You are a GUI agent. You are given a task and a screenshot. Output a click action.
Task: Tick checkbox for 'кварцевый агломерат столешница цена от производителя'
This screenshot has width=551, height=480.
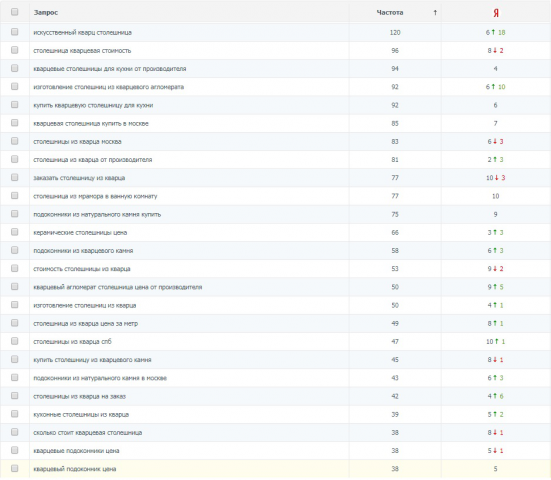(x=14, y=287)
